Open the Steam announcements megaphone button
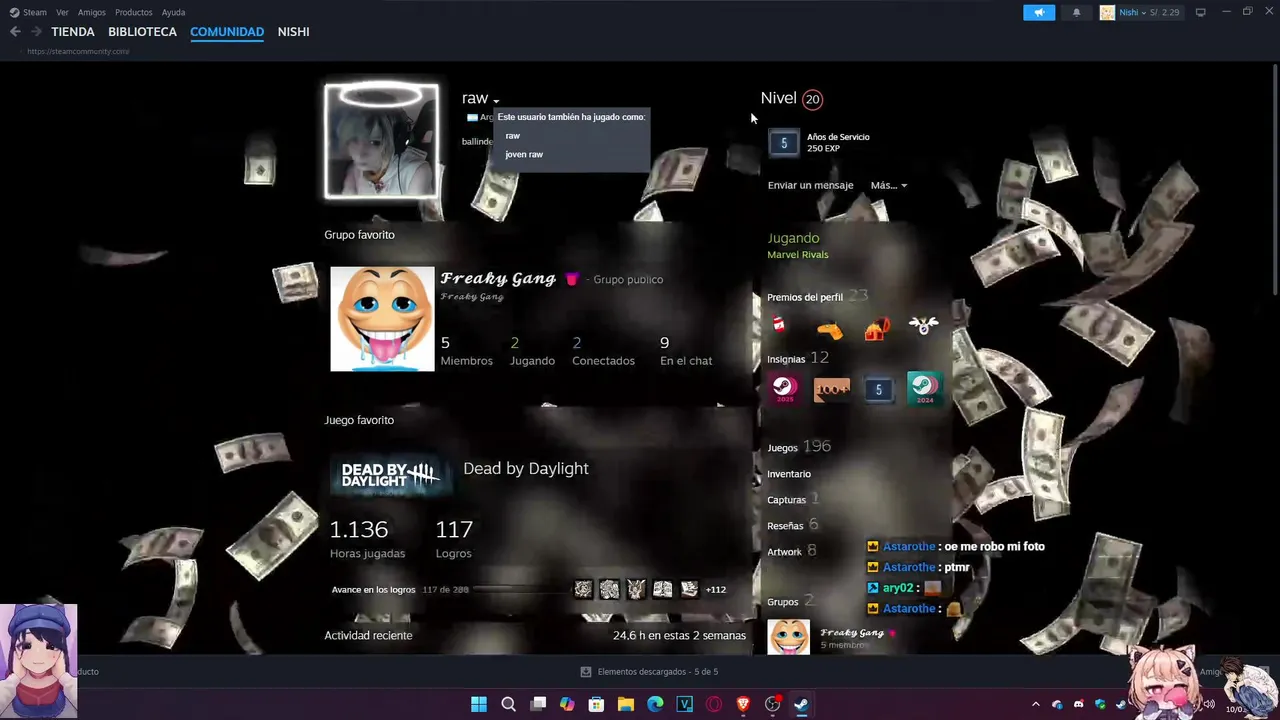The width and height of the screenshot is (1280, 720). click(1039, 12)
